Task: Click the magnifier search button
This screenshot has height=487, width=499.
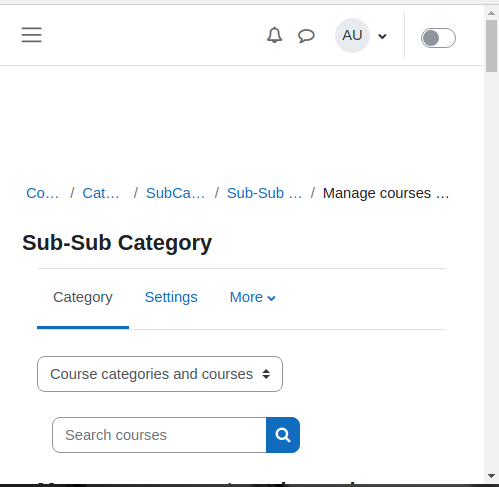Action: [283, 435]
